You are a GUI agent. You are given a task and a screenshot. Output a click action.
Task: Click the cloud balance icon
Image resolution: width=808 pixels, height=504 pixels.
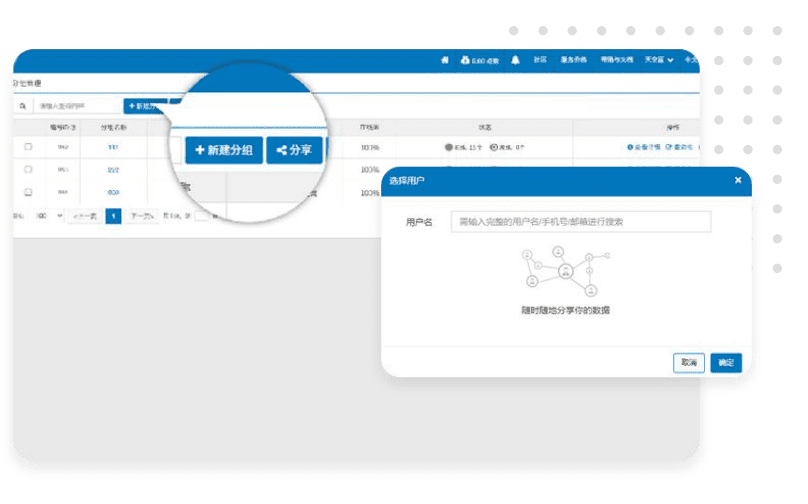pos(465,60)
